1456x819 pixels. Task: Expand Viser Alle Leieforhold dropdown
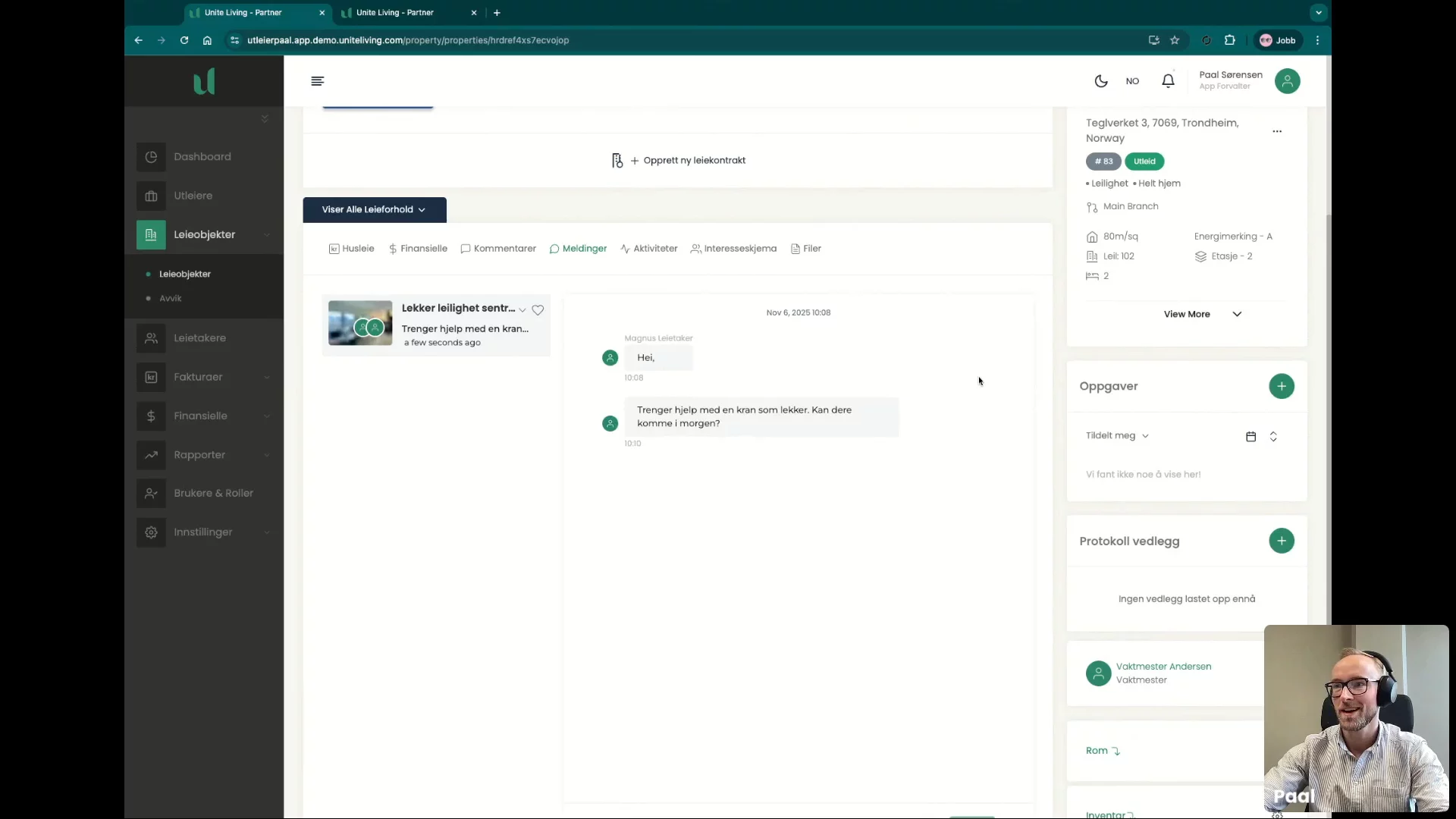tap(374, 209)
